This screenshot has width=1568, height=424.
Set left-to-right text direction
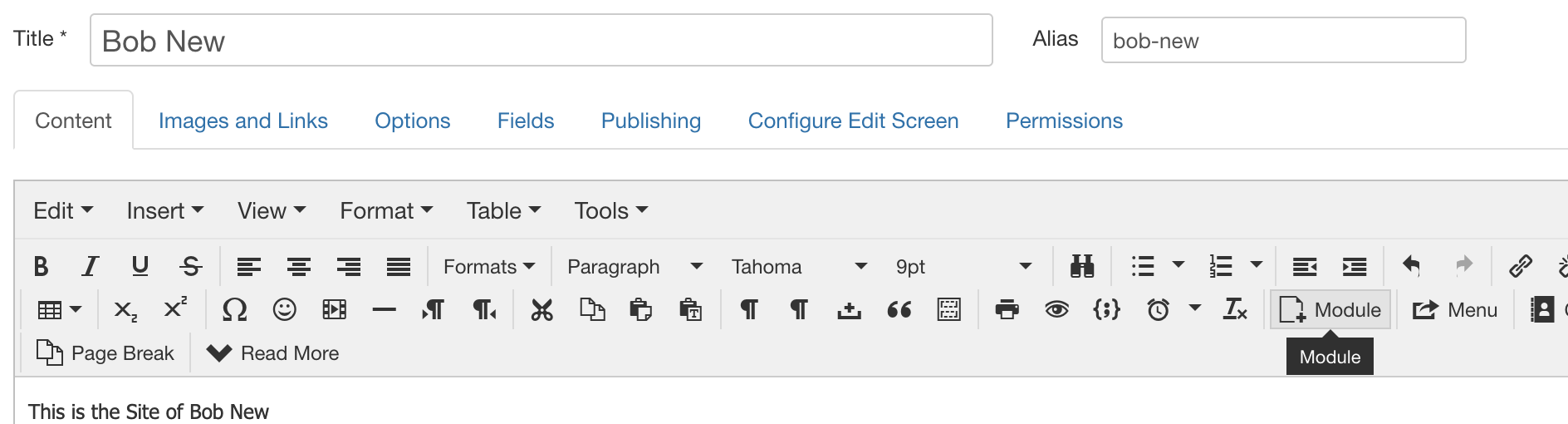(434, 310)
